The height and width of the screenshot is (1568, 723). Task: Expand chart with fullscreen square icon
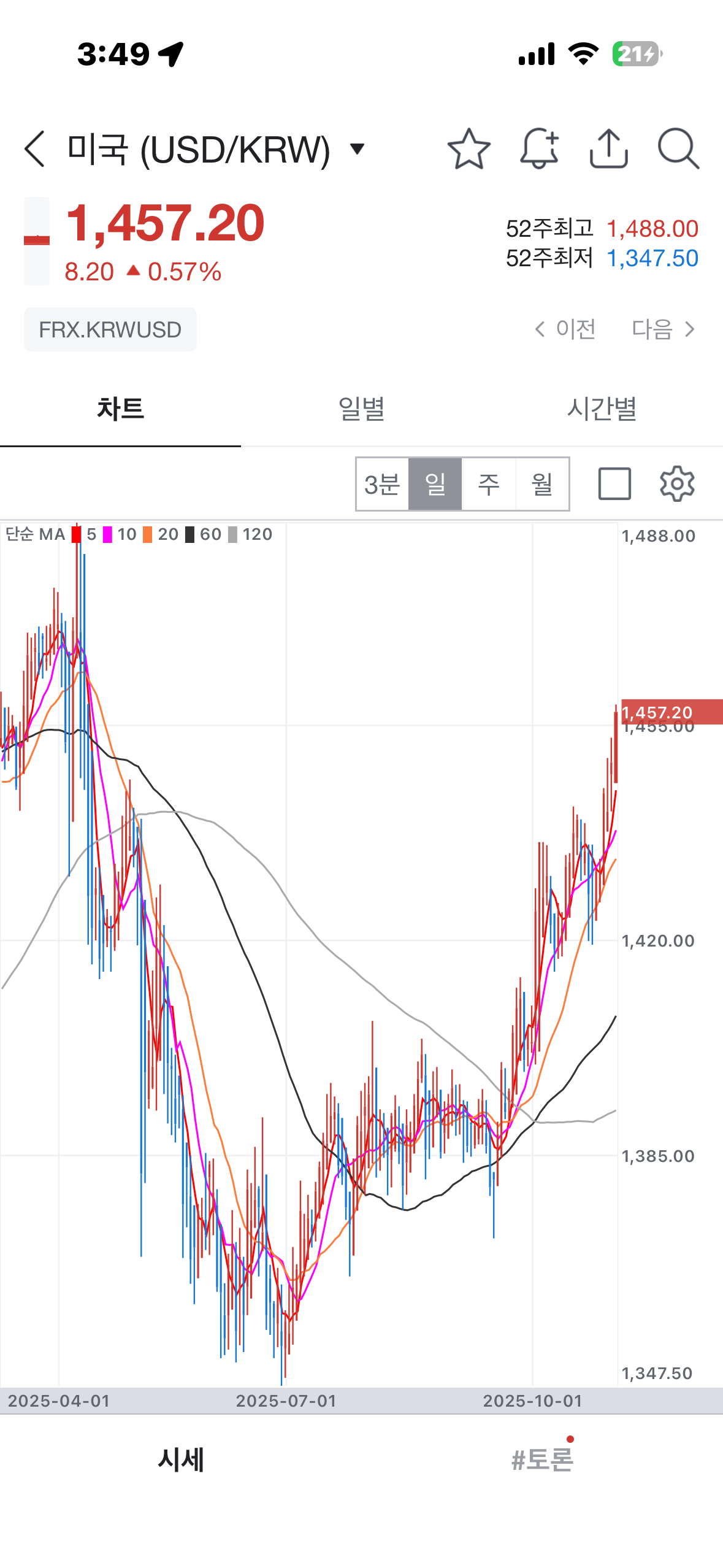tap(614, 484)
